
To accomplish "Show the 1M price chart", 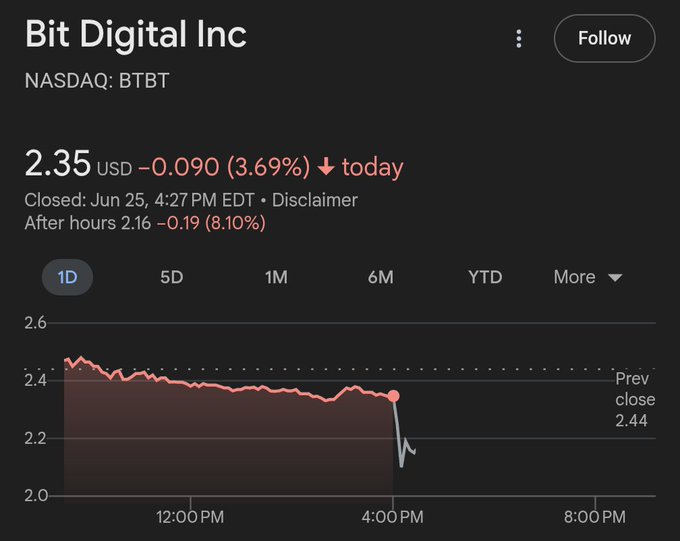I will 276,277.
